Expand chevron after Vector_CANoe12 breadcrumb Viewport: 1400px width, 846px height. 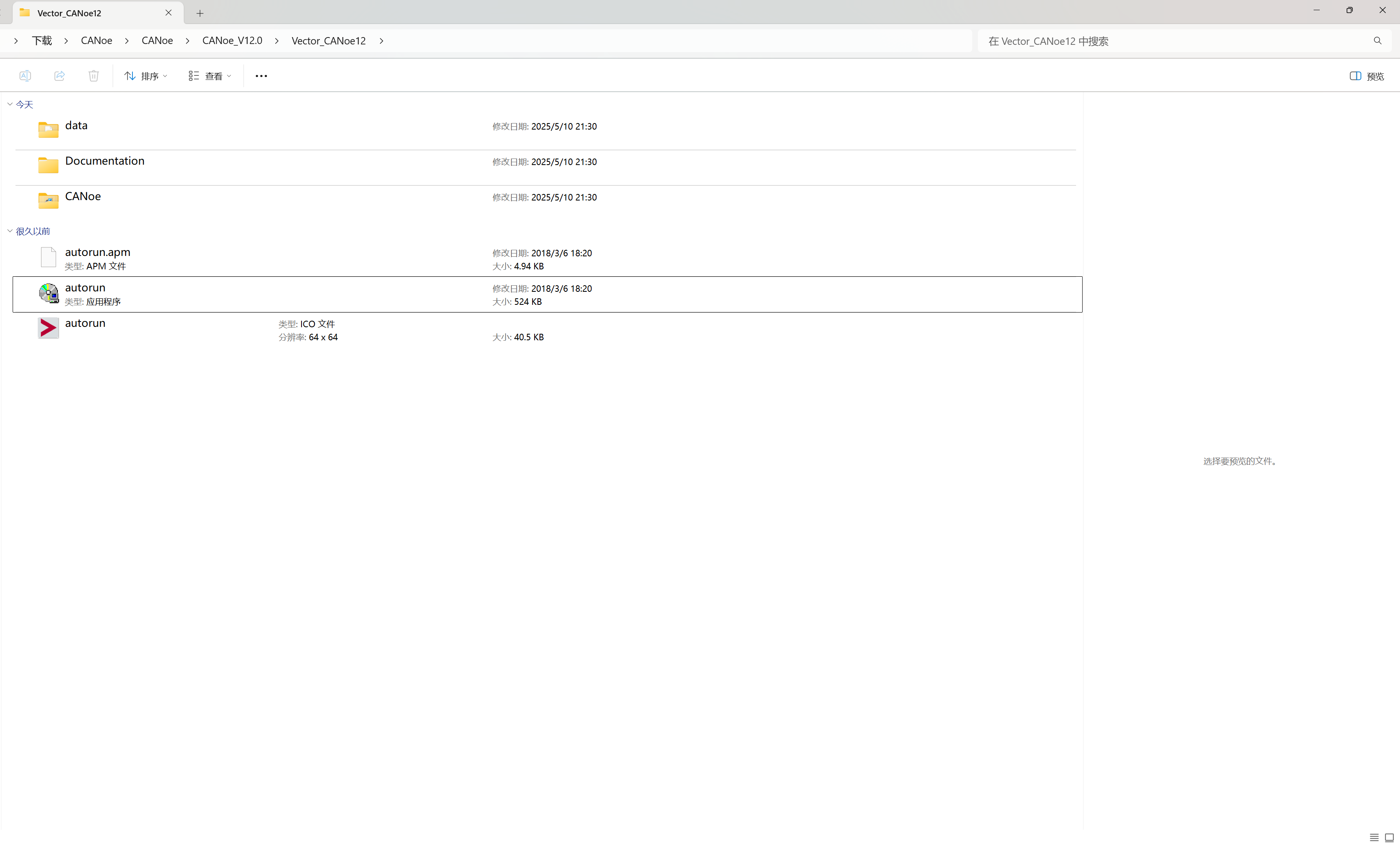coord(381,41)
